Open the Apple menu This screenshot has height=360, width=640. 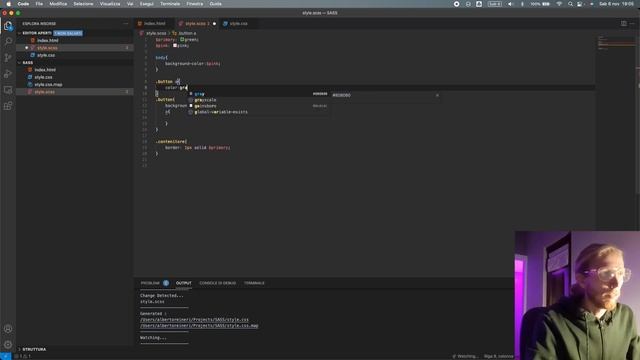9,4
